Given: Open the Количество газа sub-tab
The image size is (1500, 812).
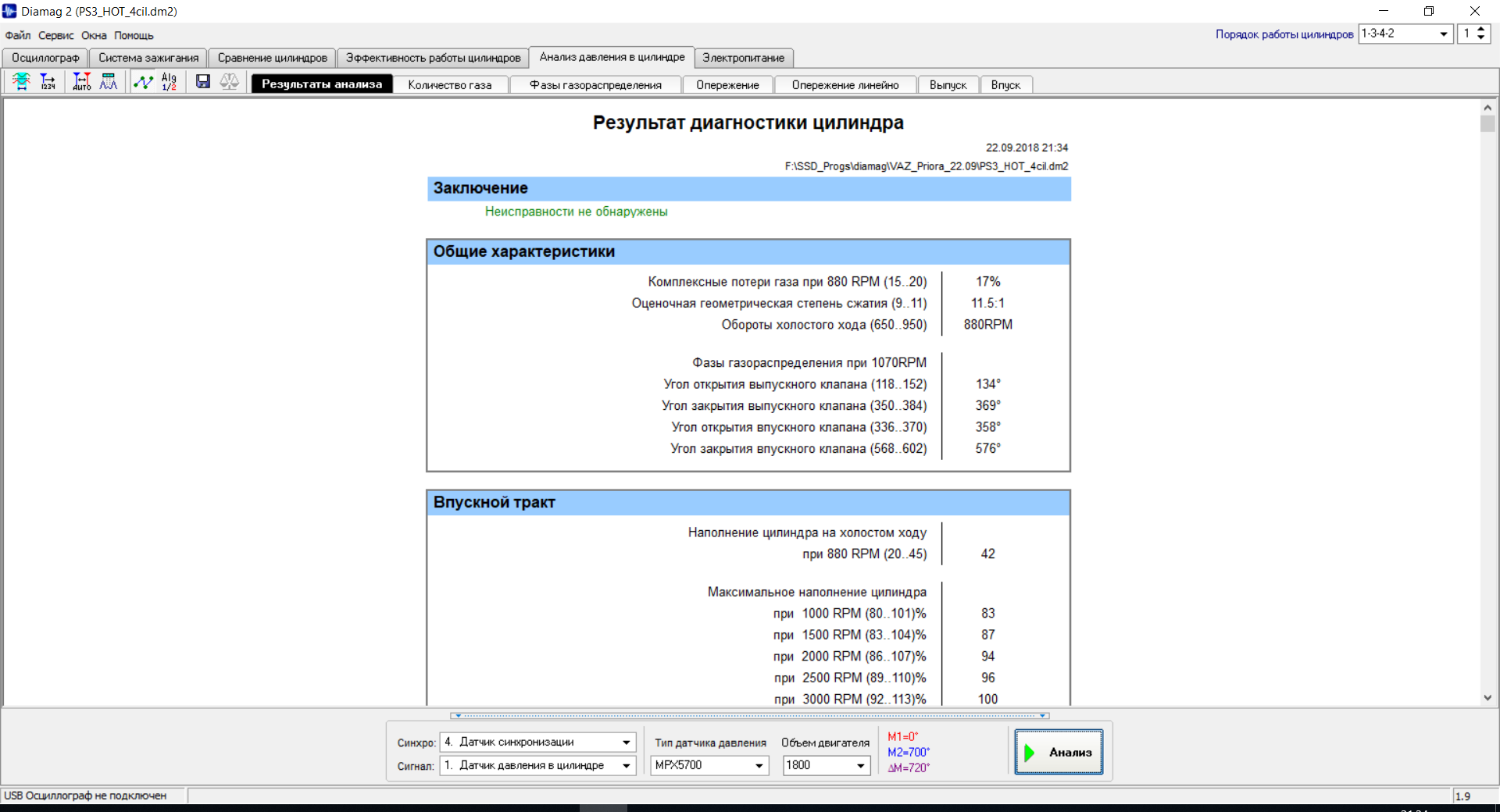Looking at the screenshot, I should coord(450,85).
